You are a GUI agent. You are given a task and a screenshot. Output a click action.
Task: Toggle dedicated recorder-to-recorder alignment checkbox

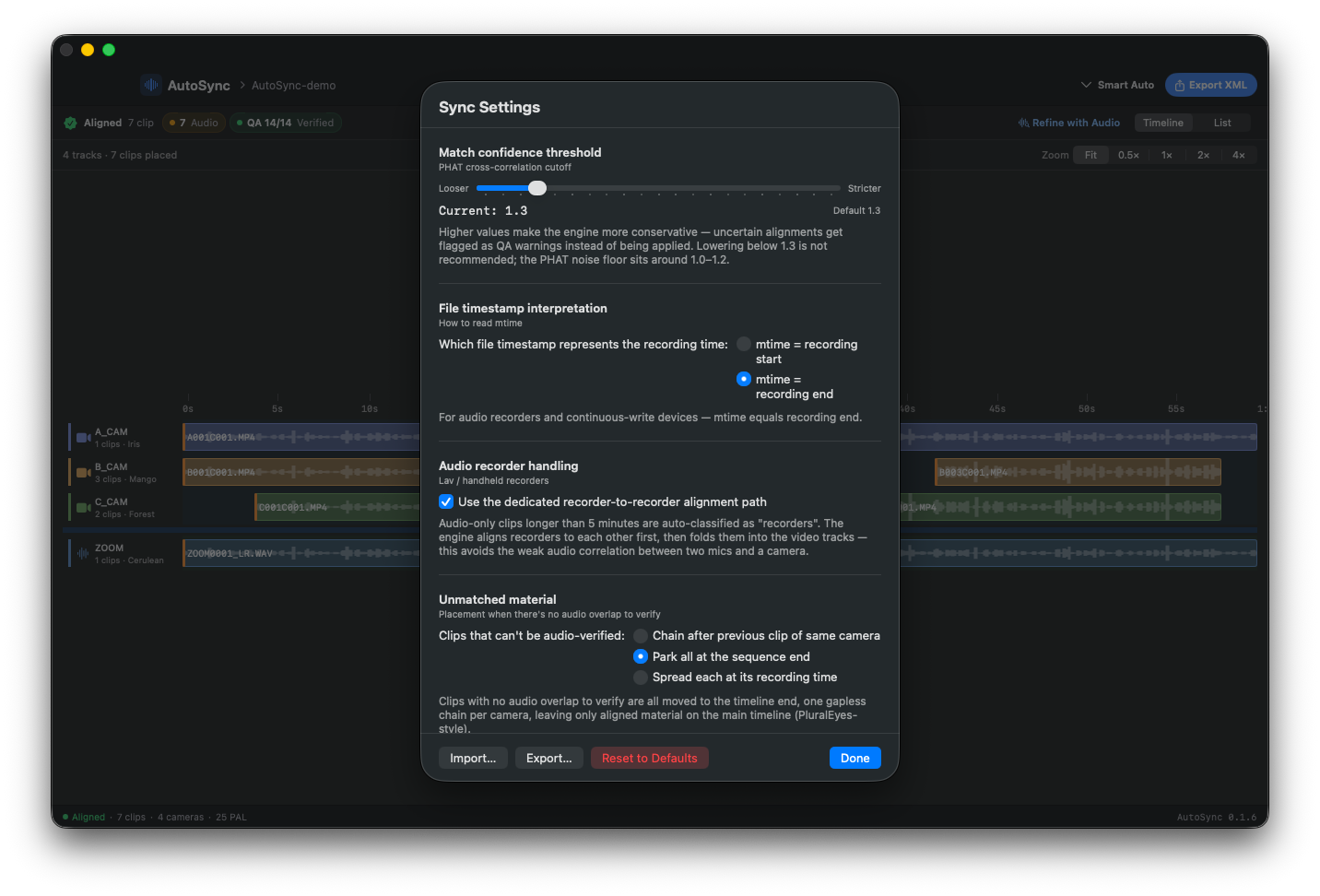coord(446,501)
